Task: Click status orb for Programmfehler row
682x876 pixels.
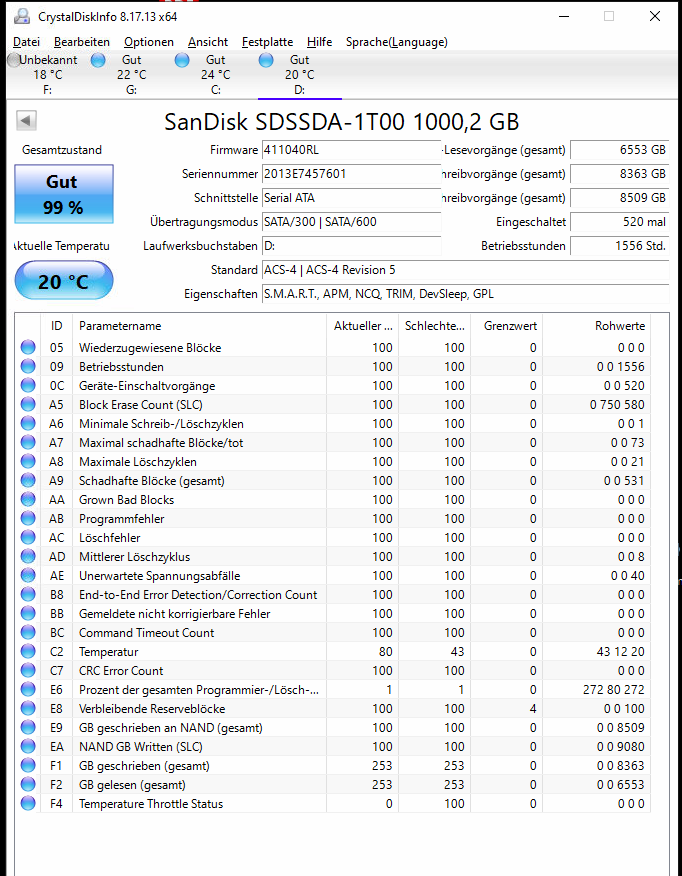Action: 28,518
